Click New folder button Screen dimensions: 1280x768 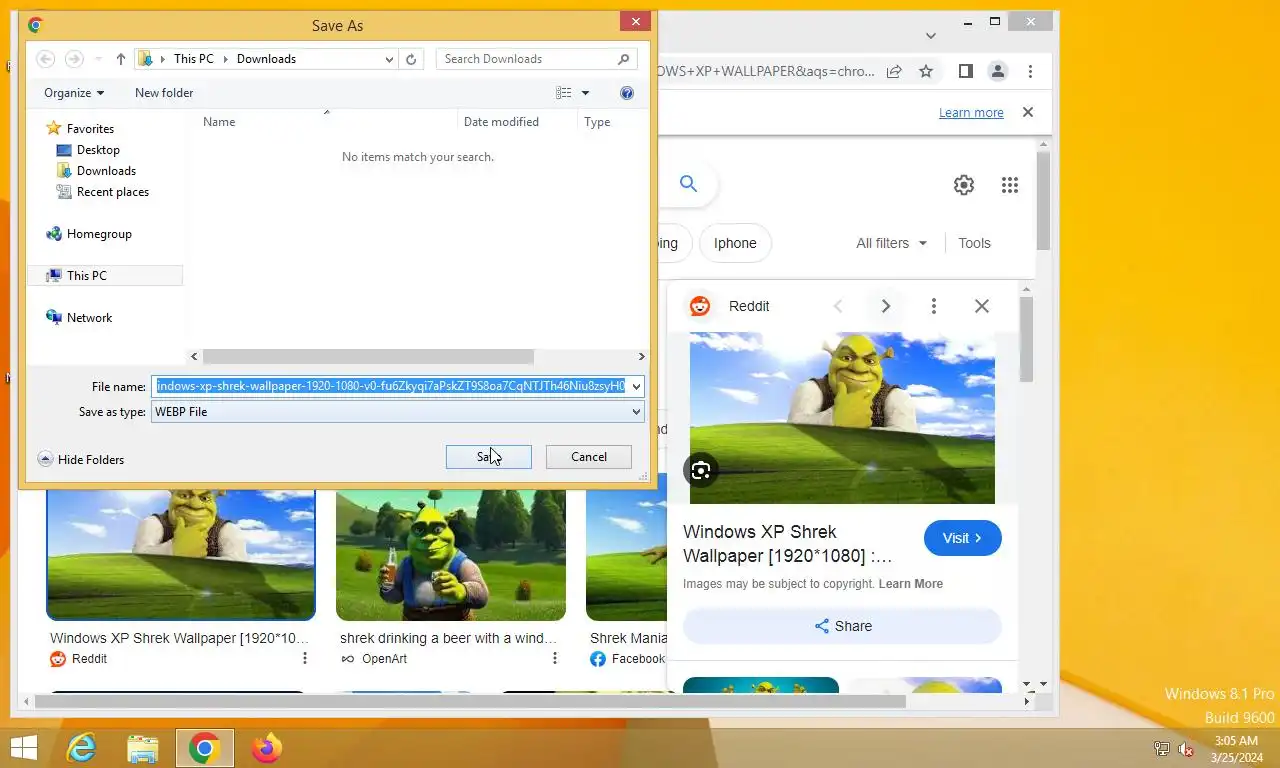(164, 93)
